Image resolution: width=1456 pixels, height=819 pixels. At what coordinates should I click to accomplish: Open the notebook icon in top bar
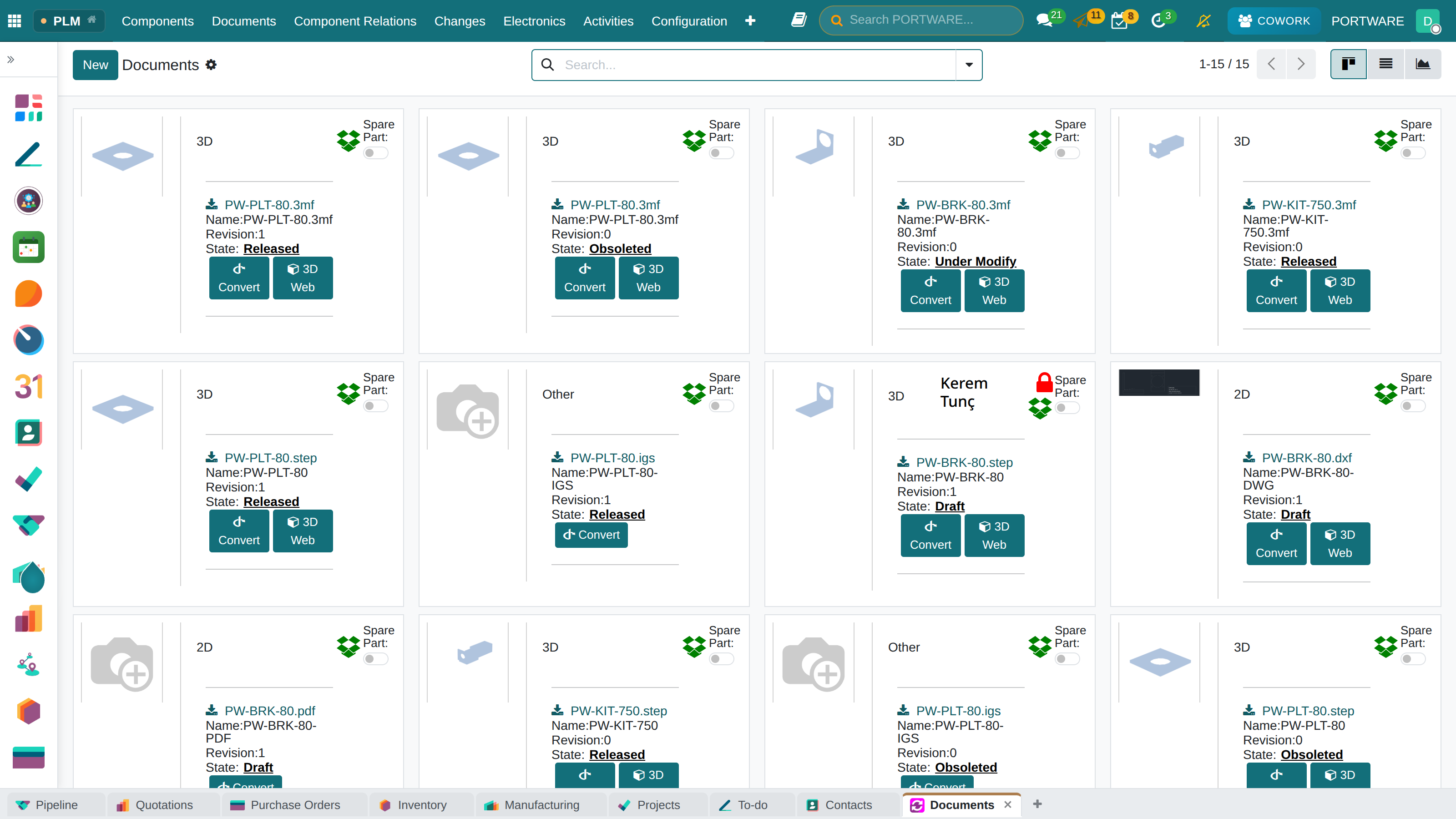coord(799,20)
